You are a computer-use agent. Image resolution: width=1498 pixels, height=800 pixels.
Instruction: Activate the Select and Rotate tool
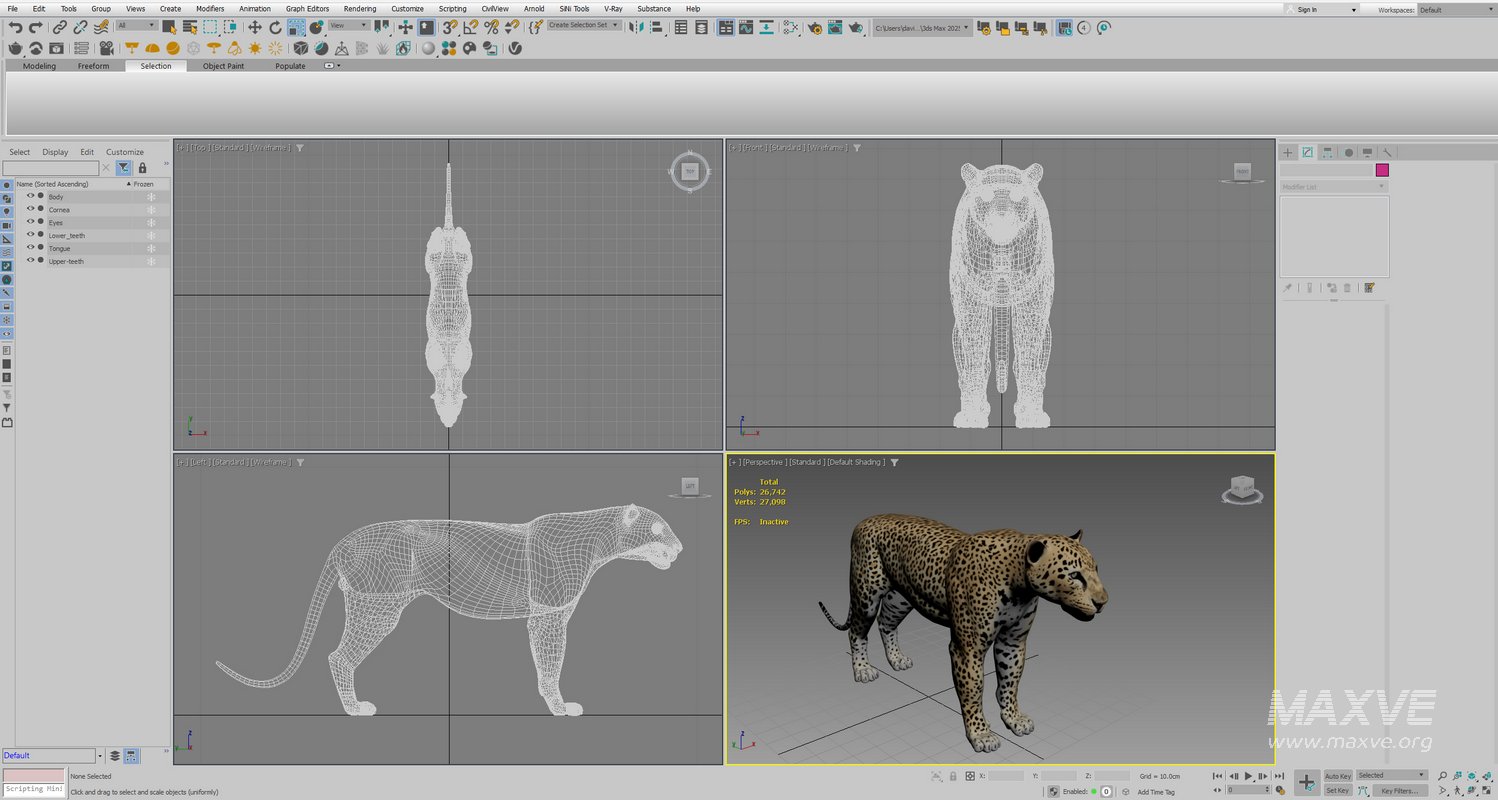click(x=277, y=27)
